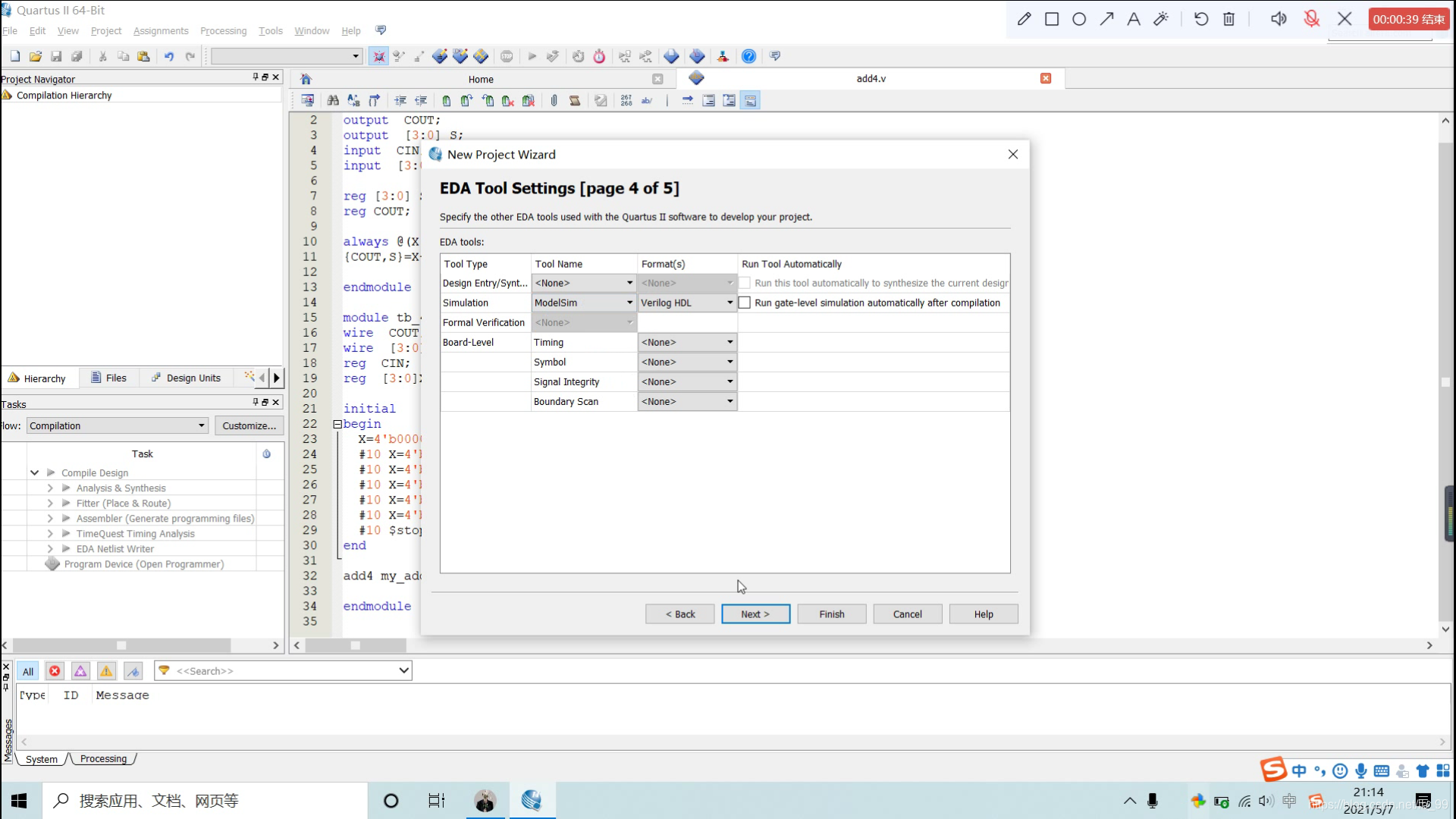Click the Help question mark toolbar icon
Viewport: 1456px width, 819px height.
click(x=748, y=56)
